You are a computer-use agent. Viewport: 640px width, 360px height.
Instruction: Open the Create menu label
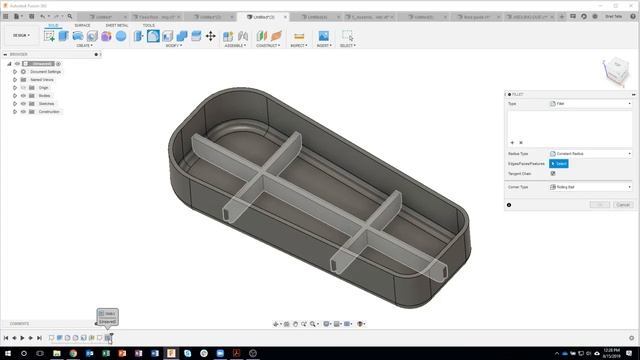coord(84,45)
